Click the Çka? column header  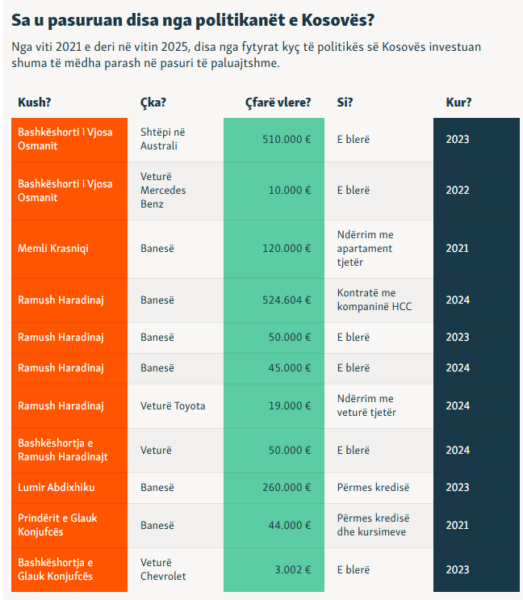tap(153, 102)
